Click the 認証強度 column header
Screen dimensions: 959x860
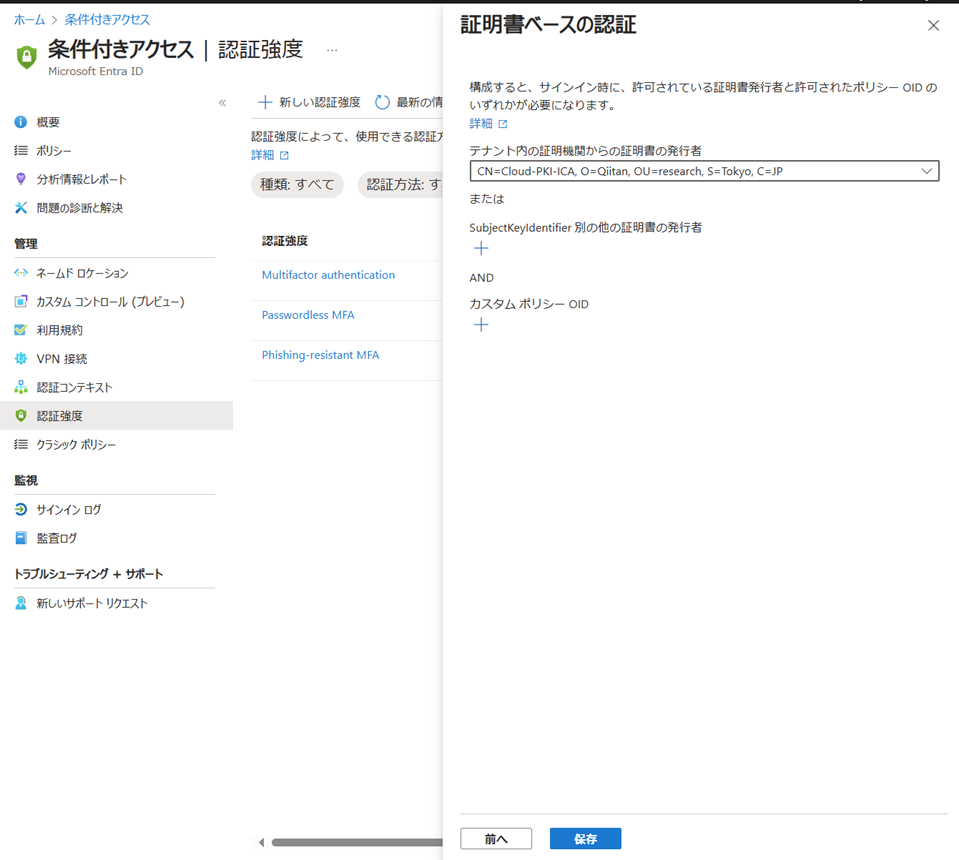tap(285, 241)
